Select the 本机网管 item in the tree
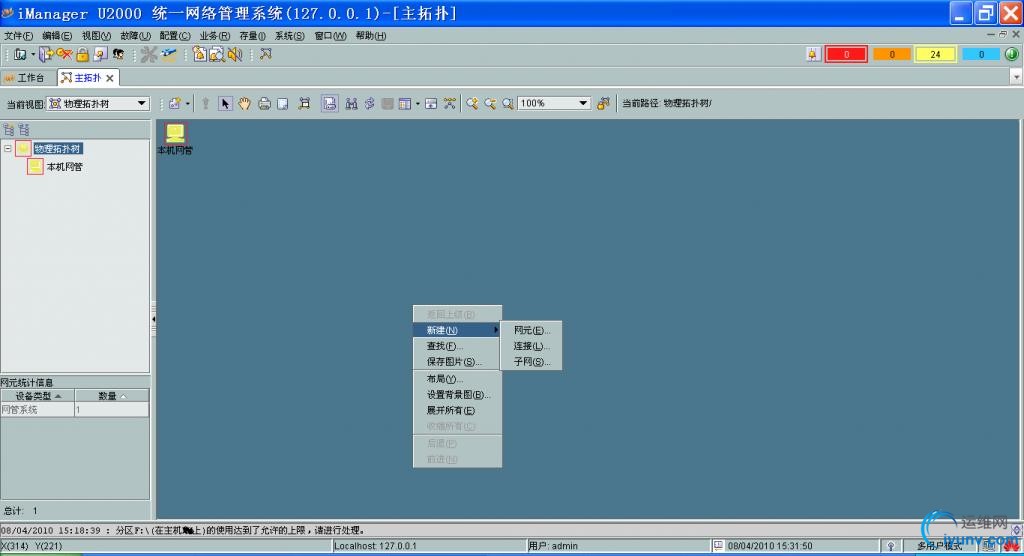Screen dimensions: 1024x556 (64, 167)
